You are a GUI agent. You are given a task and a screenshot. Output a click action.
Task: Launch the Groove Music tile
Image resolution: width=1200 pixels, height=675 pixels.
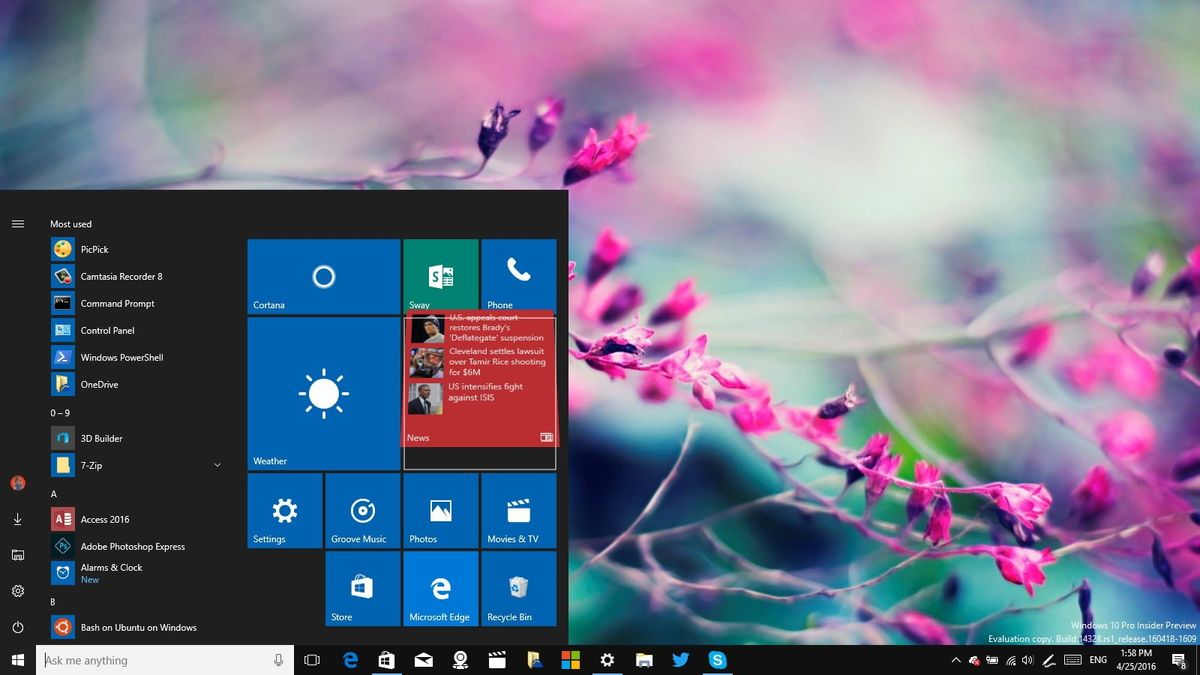[x=362, y=510]
